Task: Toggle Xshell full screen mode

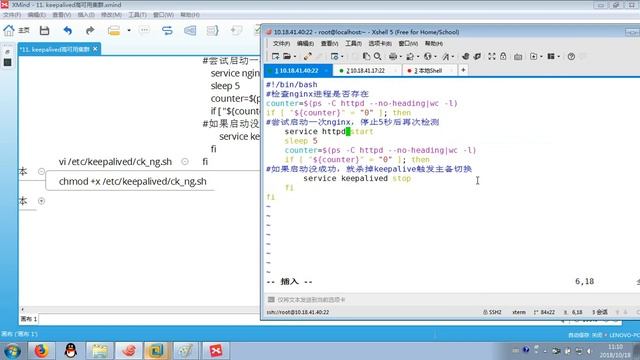Action: pyautogui.click(x=492, y=56)
